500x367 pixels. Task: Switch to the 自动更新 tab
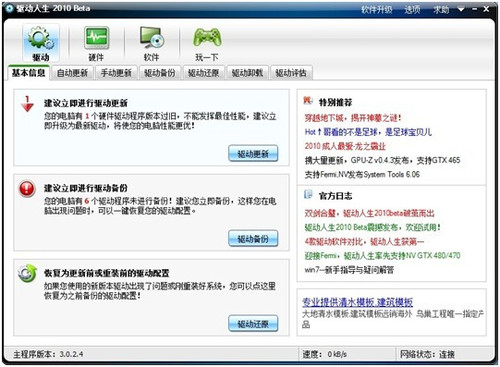click(x=72, y=73)
